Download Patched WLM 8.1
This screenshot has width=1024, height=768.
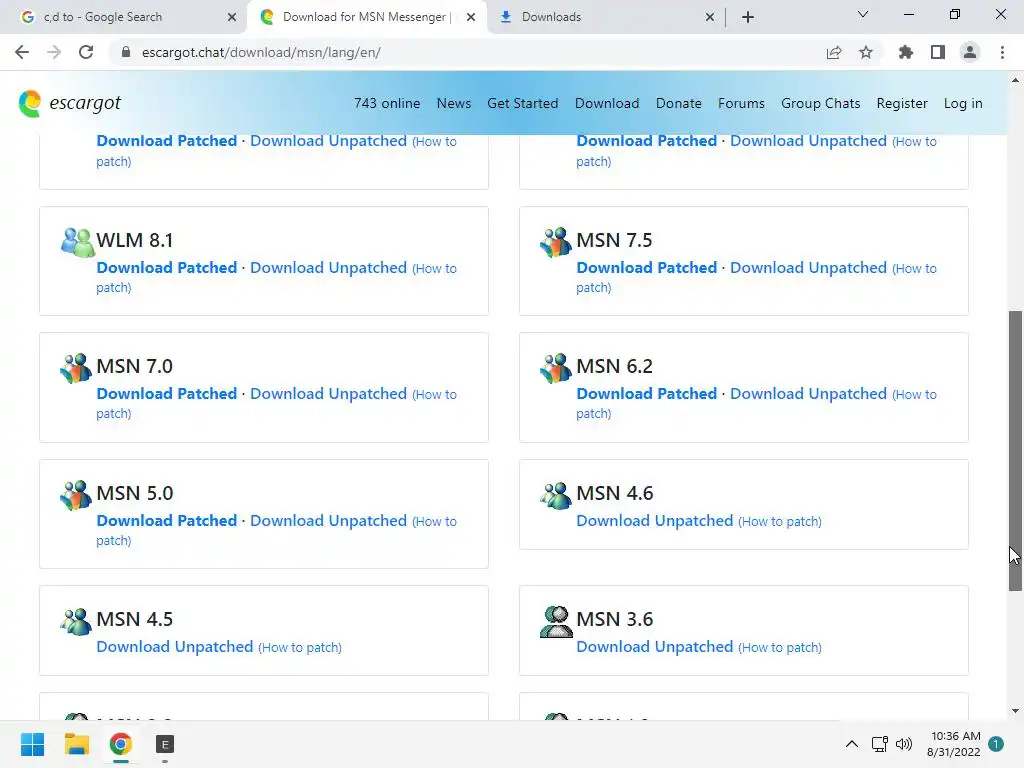(x=167, y=268)
